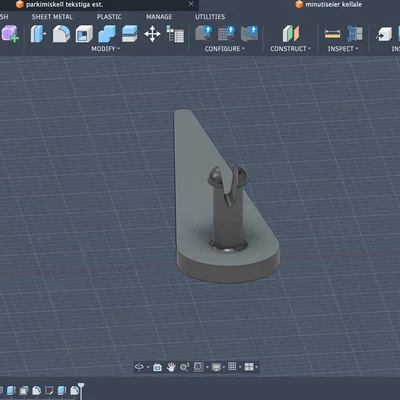Choose the Fillet tool icon

tap(61, 34)
